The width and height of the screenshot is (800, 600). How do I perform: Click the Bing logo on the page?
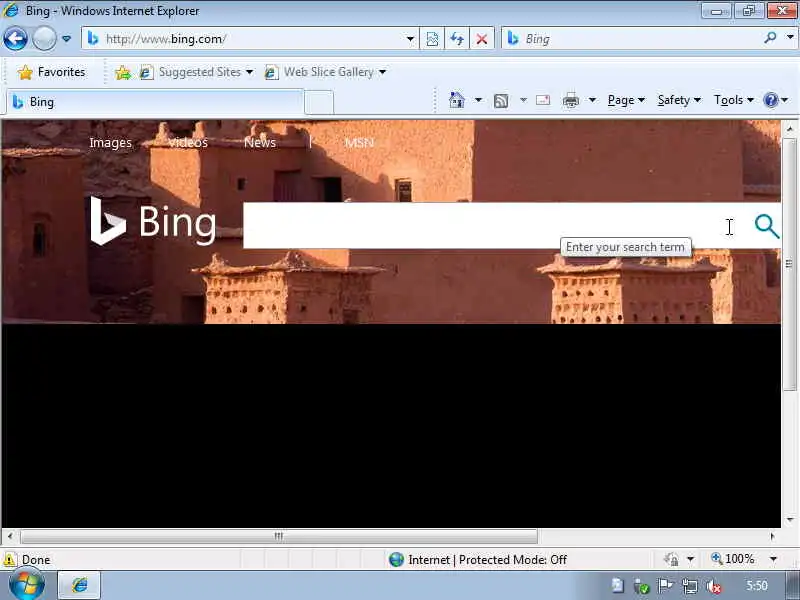[x=153, y=221]
